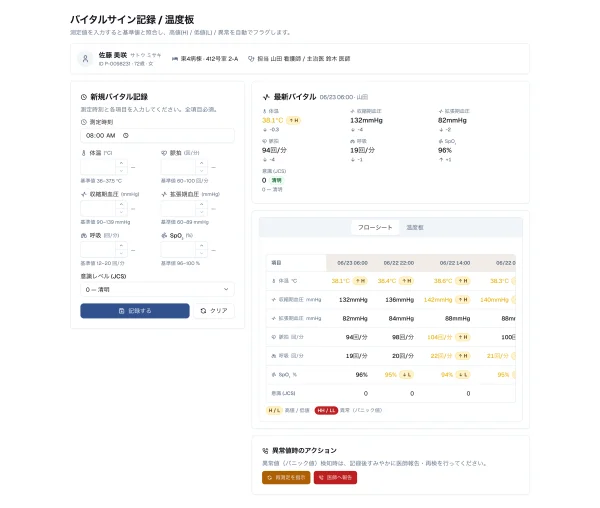Click the 収縮期血圧 number input field
600x508 pixels.
(98, 208)
